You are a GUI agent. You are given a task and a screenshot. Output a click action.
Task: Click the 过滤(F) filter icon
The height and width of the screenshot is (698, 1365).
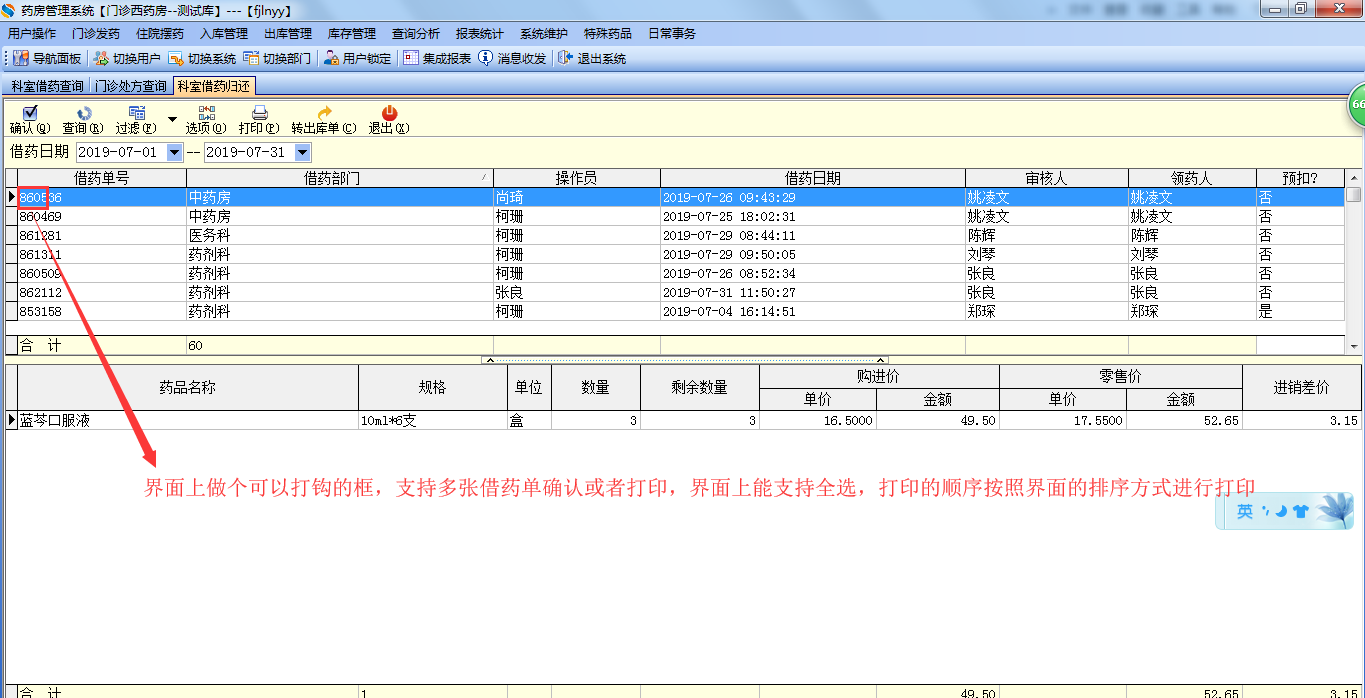(x=137, y=113)
